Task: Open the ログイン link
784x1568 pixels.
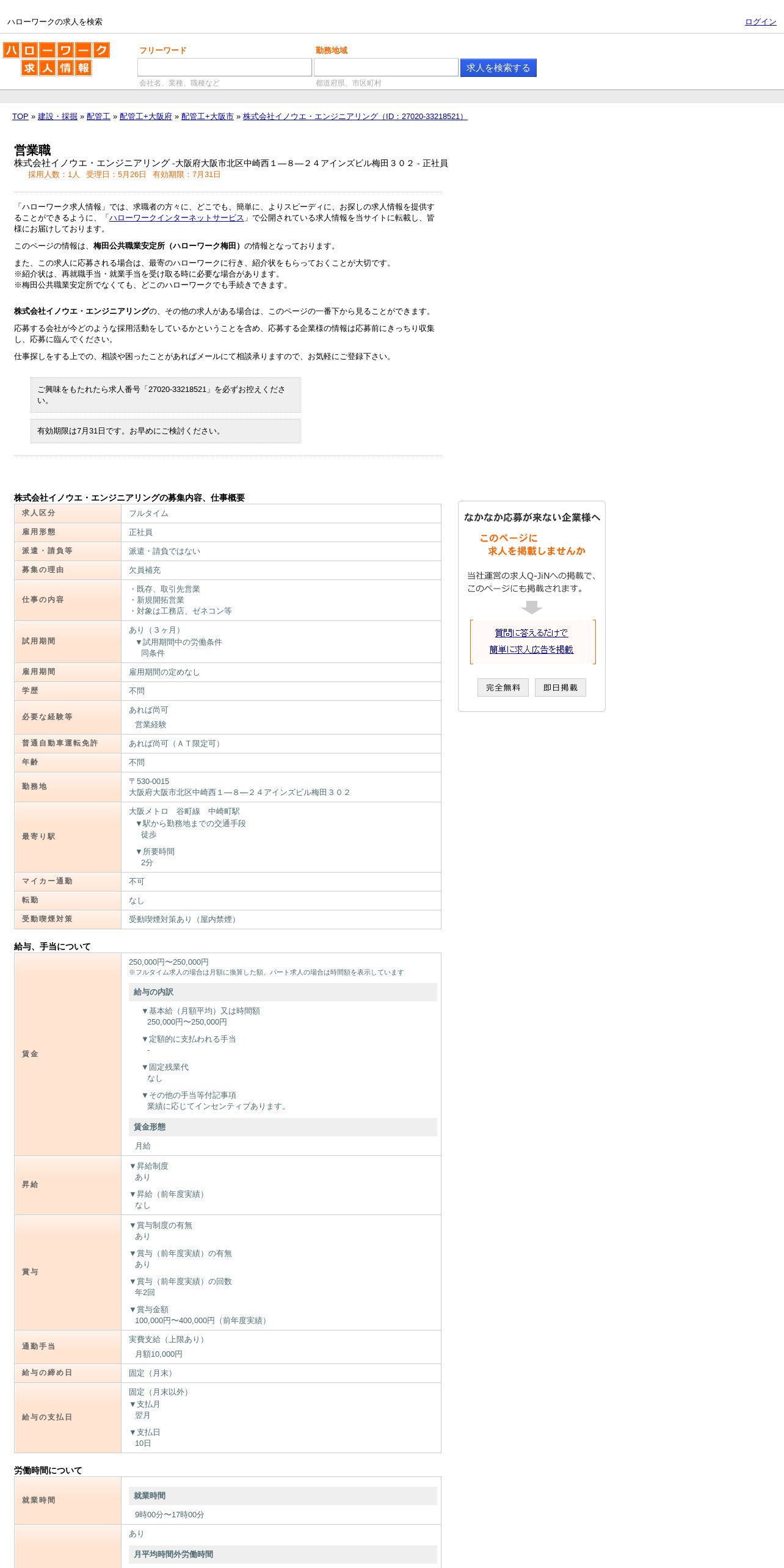Action: (760, 22)
